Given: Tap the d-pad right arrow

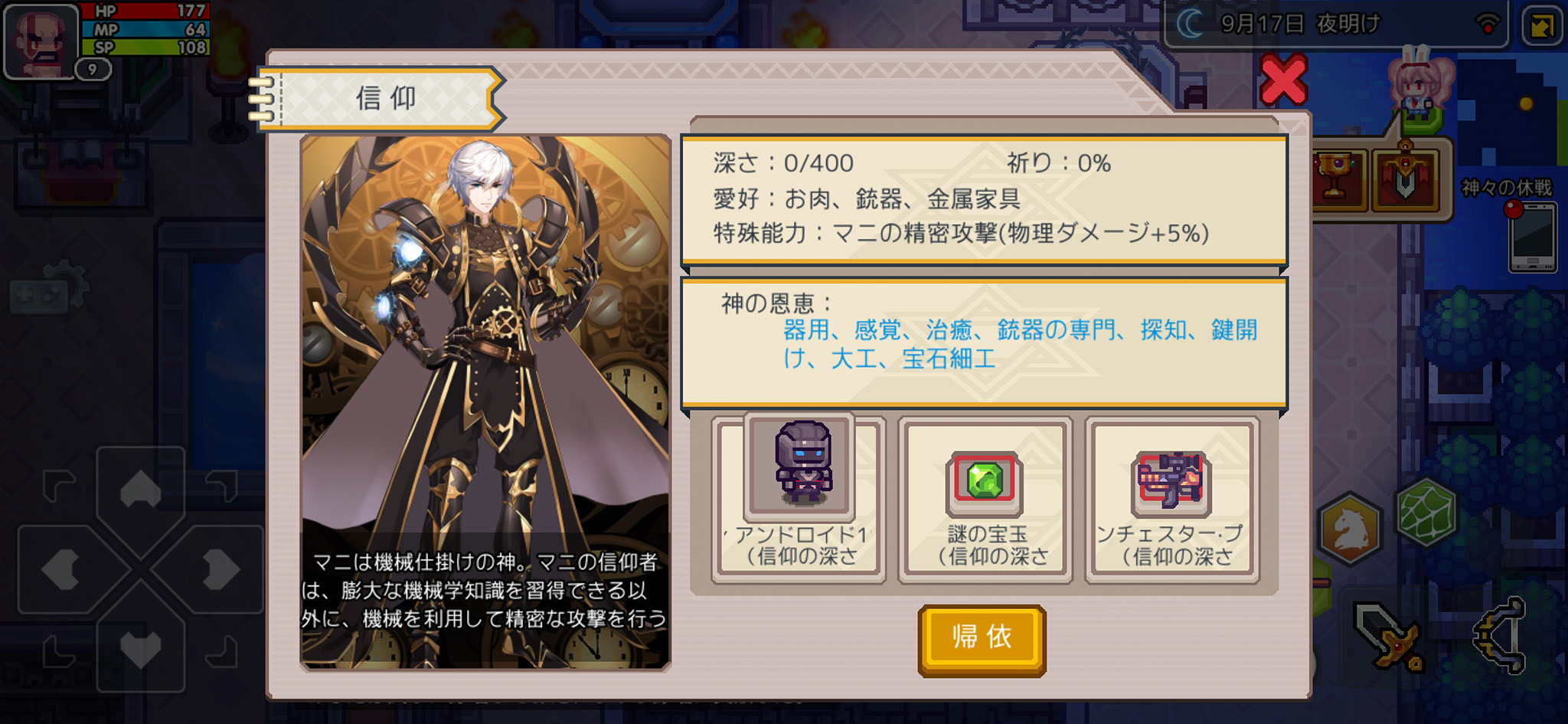Looking at the screenshot, I should coord(220,569).
